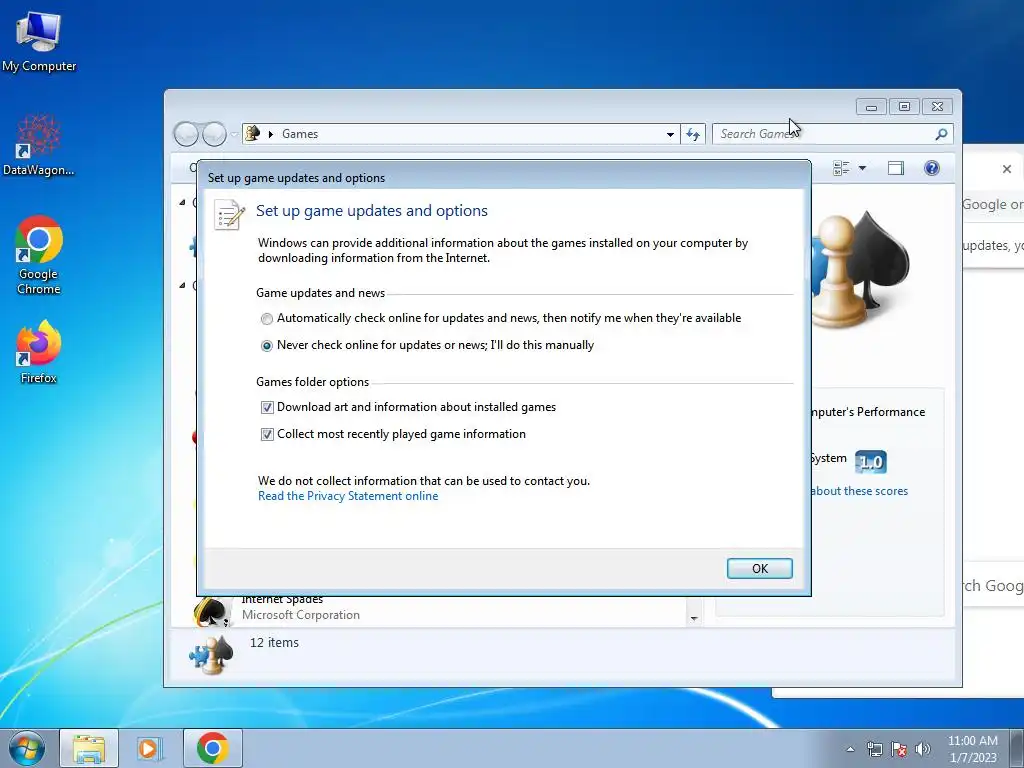The image size is (1024, 768).
Task: Open the Windows Start menu
Action: (27, 748)
